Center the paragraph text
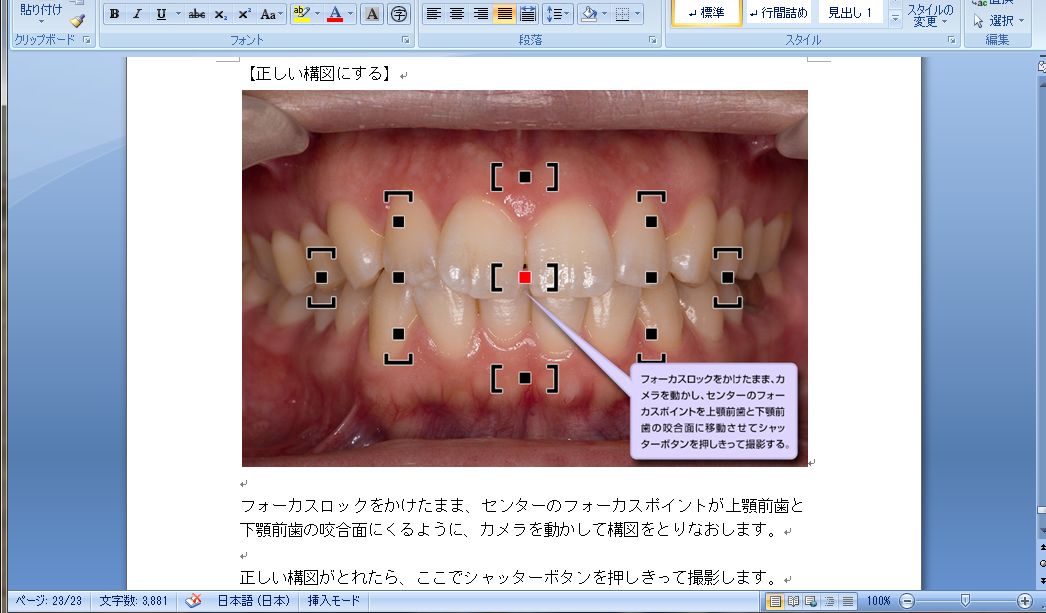This screenshot has width=1046, height=613. click(x=457, y=14)
